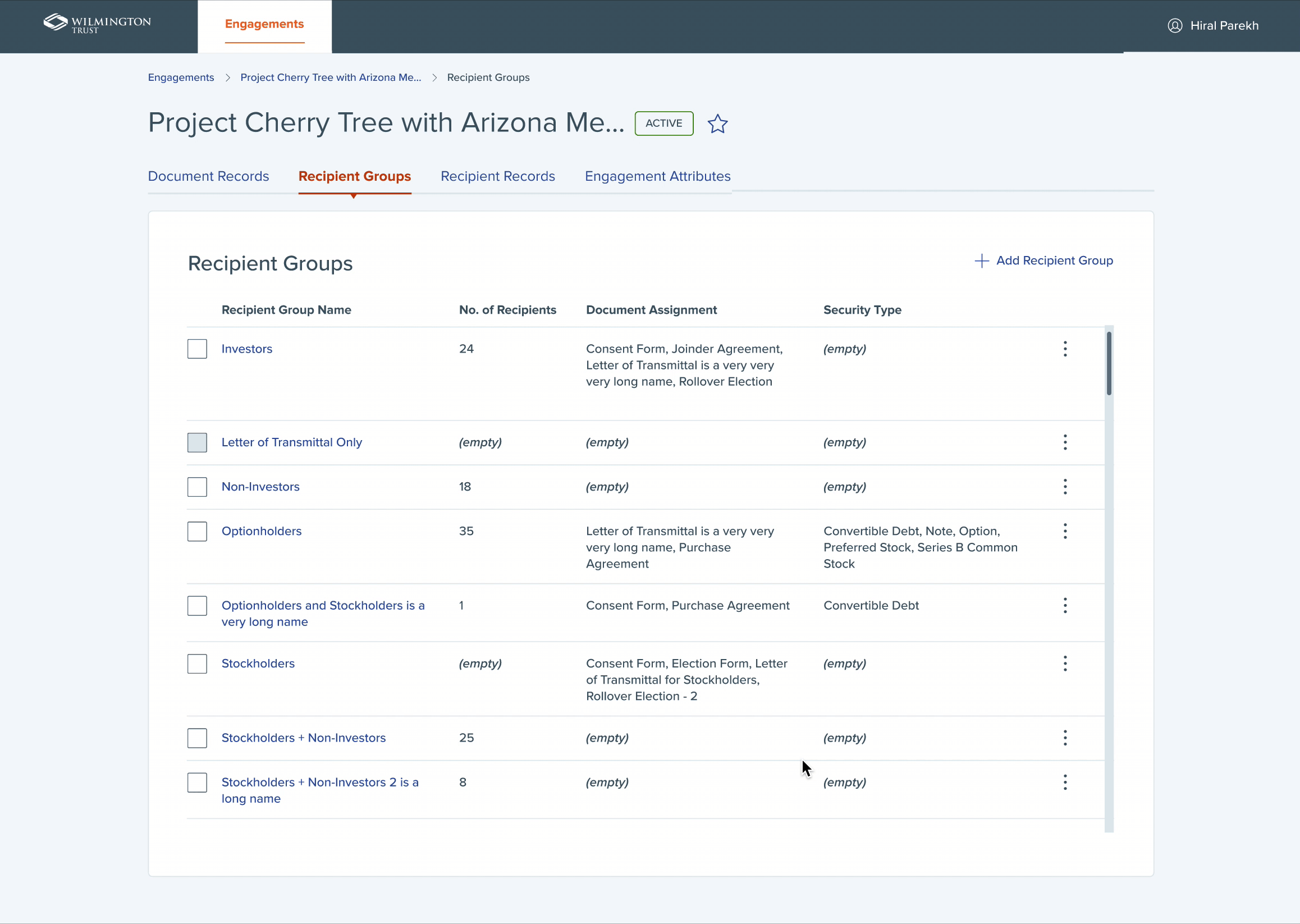Click the recipient count 8 cell
Screen dimensions: 1300x924
463,783
